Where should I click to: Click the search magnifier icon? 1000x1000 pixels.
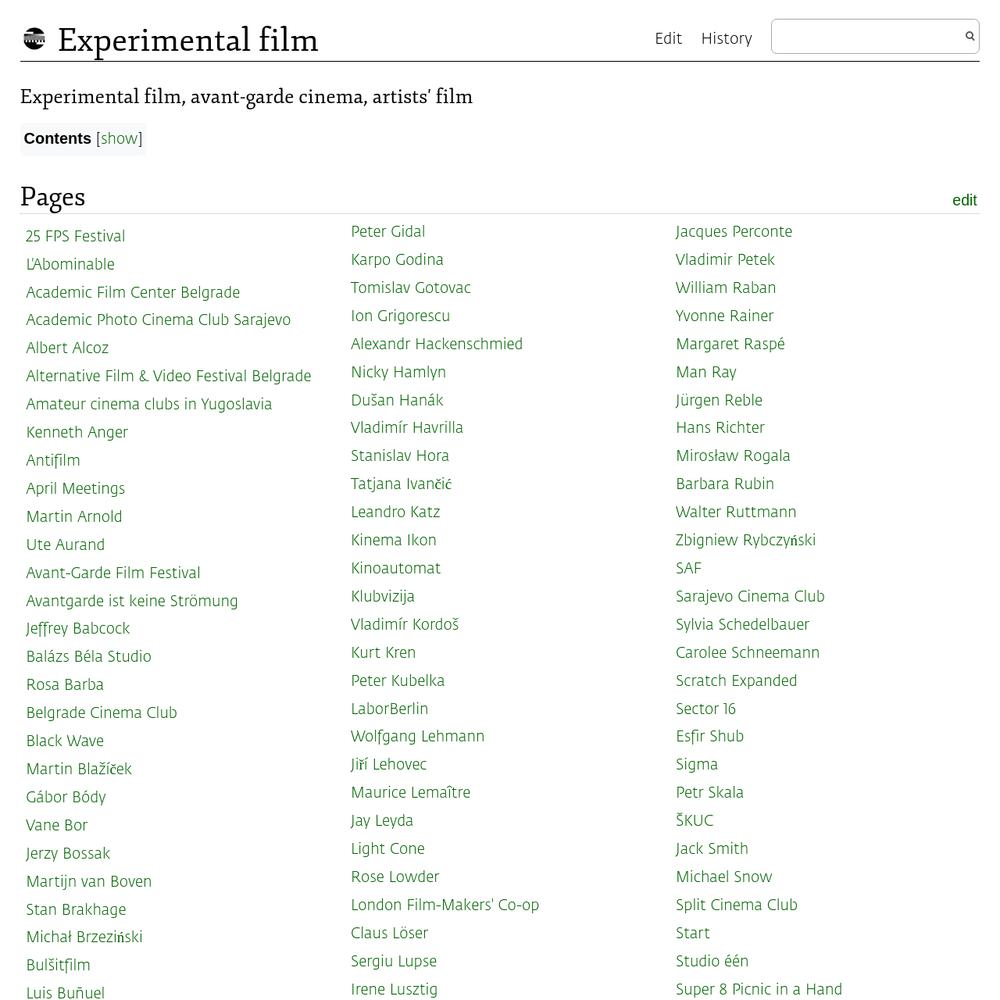[x=969, y=36]
